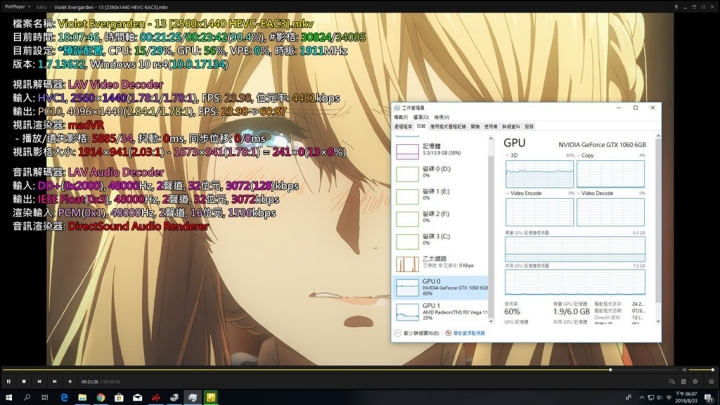Viewport: 720px width, 405px height.
Task: Open File menu in Task Manager
Action: [x=400, y=117]
